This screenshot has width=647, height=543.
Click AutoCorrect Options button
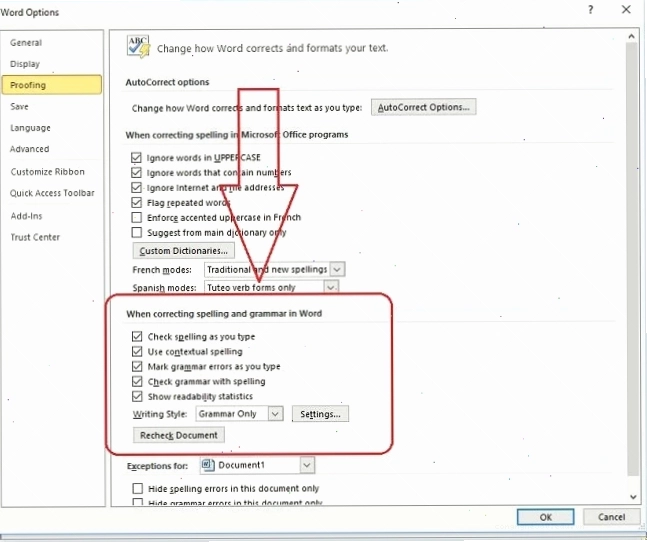423,107
